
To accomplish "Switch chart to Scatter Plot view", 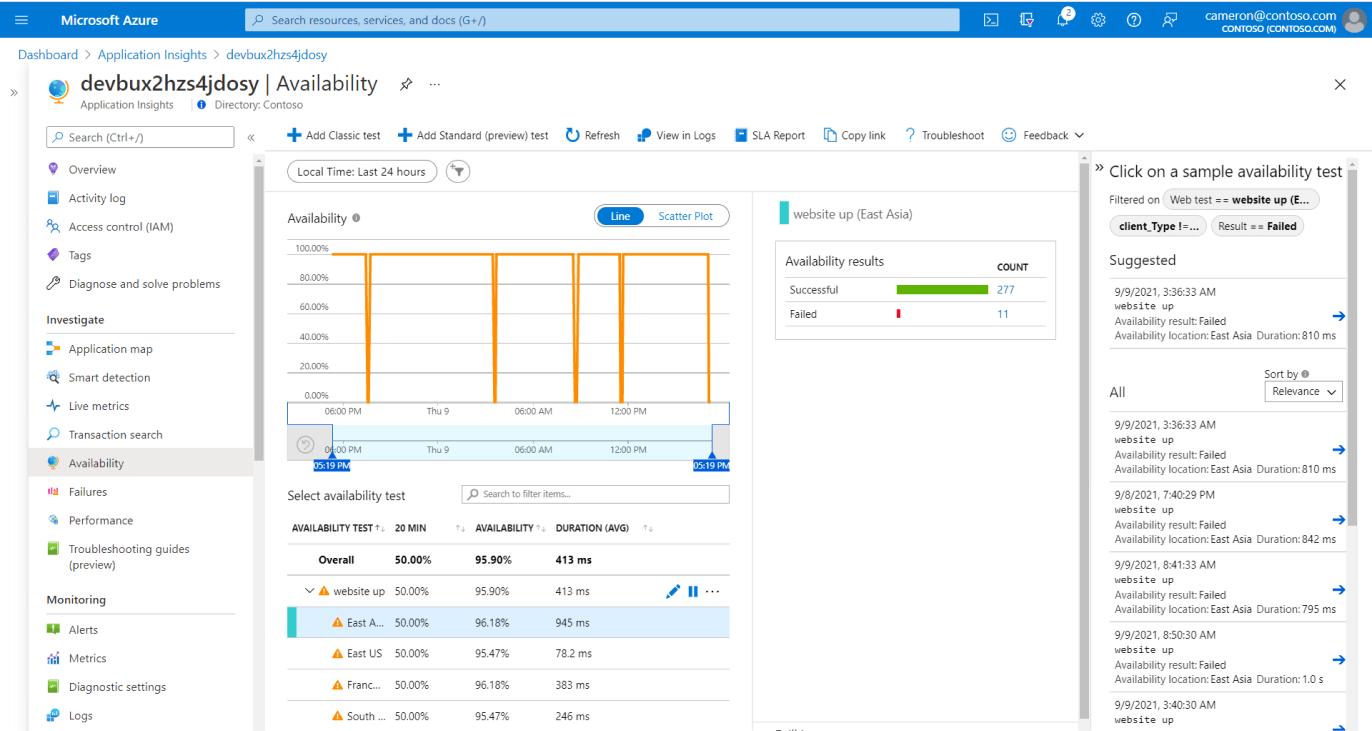I will [x=685, y=216].
